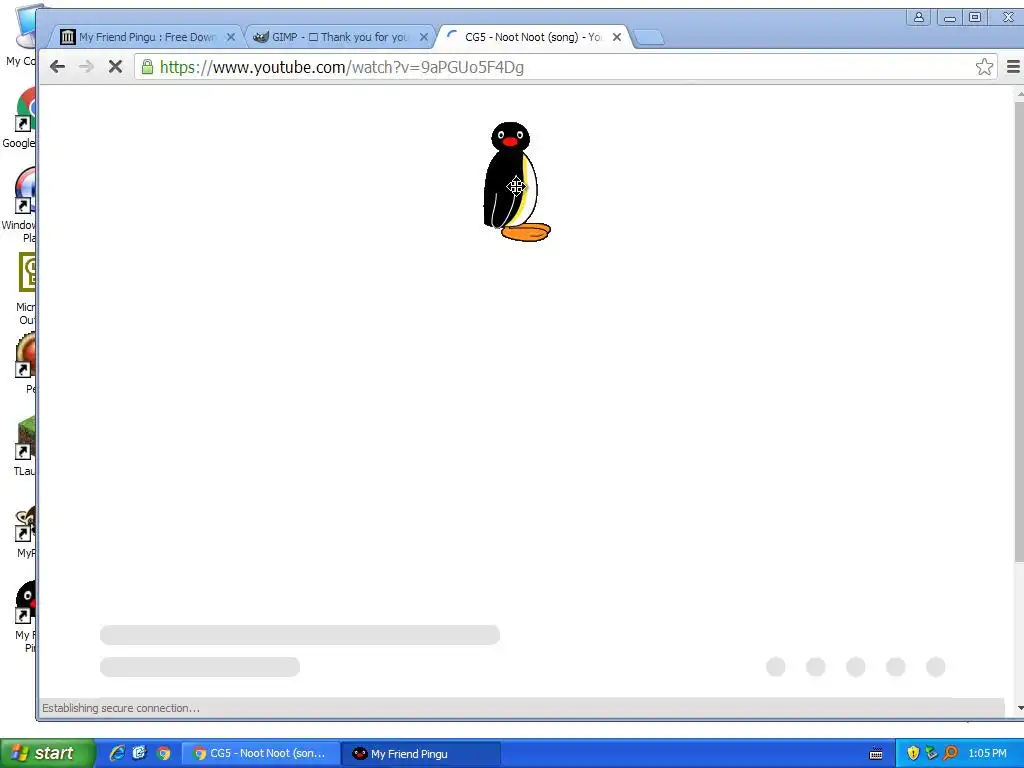Image resolution: width=1024 pixels, height=768 pixels.
Task: Click the green padlock security icon
Action: tap(148, 67)
